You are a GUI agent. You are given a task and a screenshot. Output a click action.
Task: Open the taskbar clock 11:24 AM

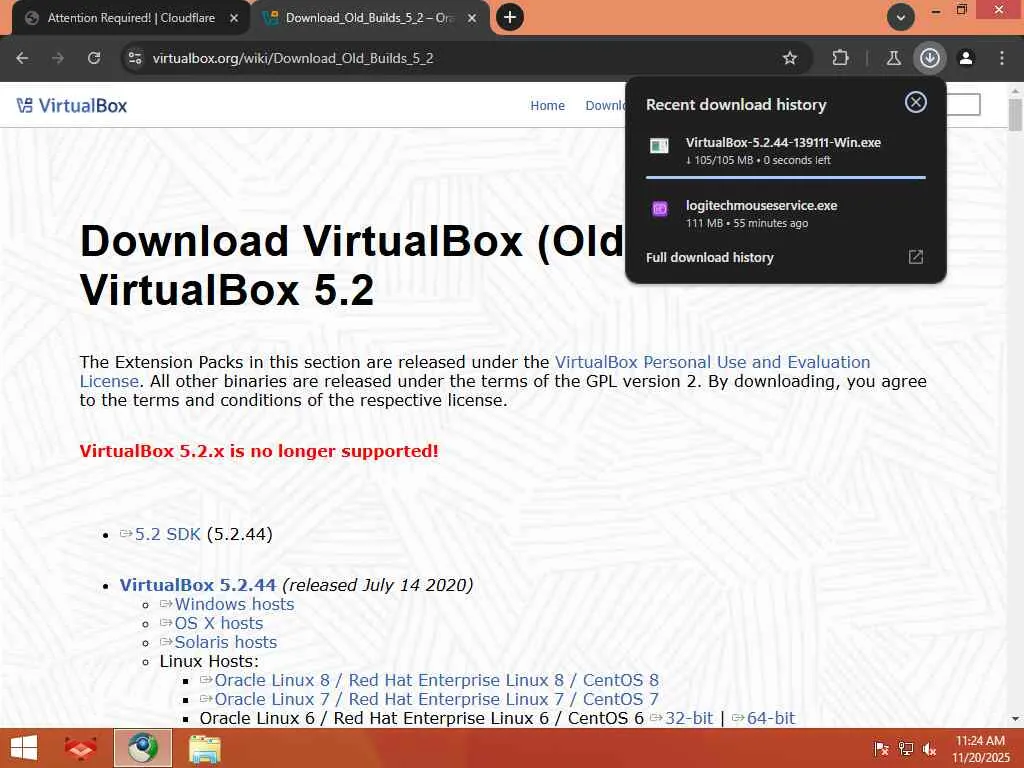tap(980, 748)
